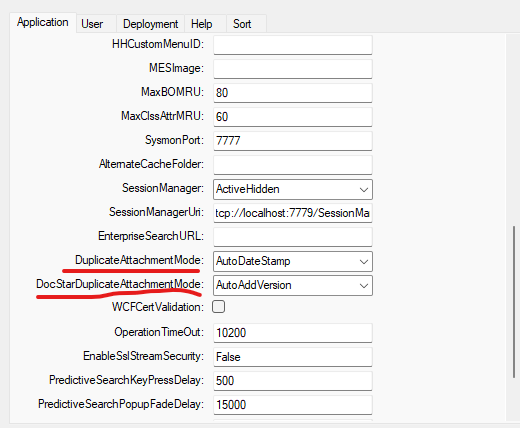Click the SysmonPort field showing 7777
This screenshot has height=428, width=520.
(x=293, y=141)
